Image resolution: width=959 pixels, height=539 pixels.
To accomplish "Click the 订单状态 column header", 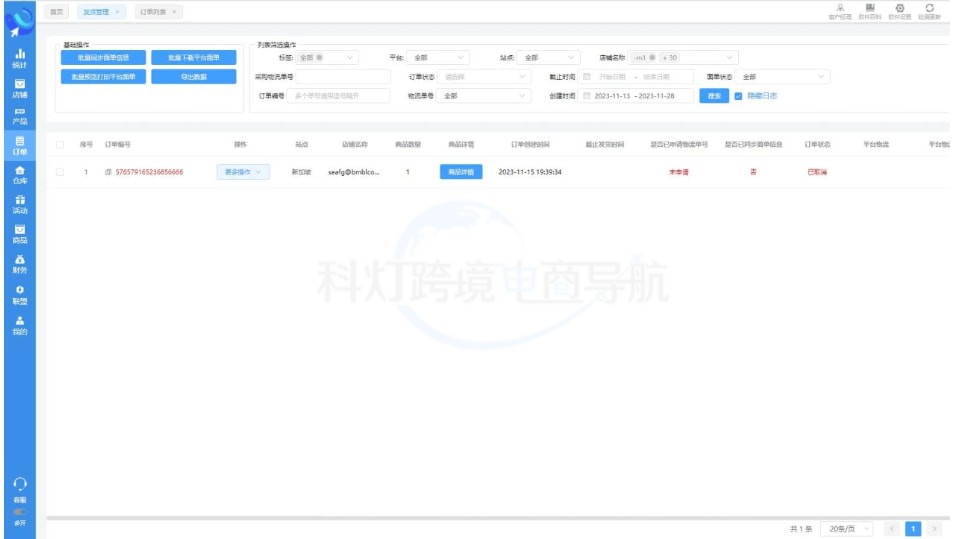I will [x=817, y=144].
